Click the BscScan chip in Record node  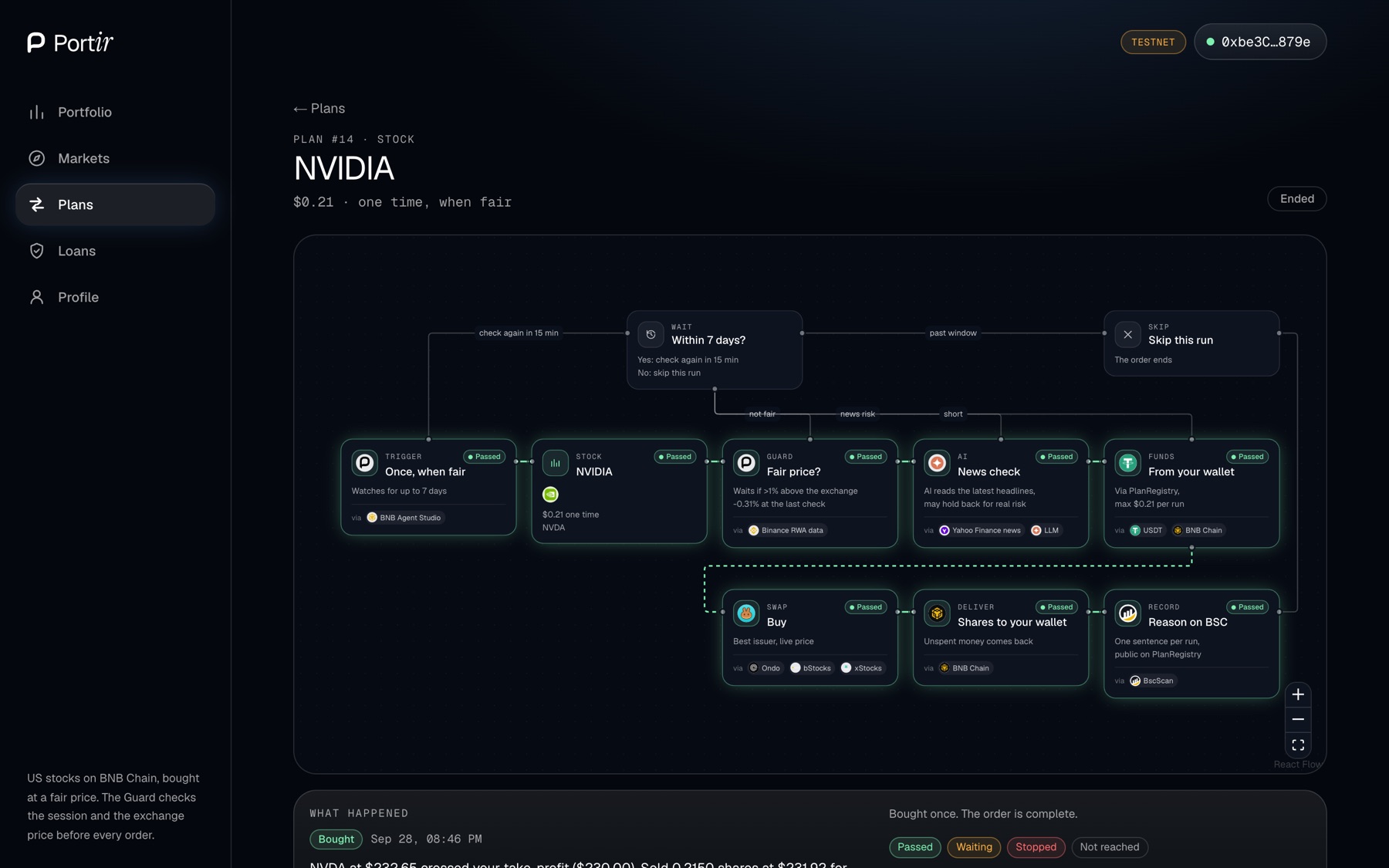[x=1151, y=681]
